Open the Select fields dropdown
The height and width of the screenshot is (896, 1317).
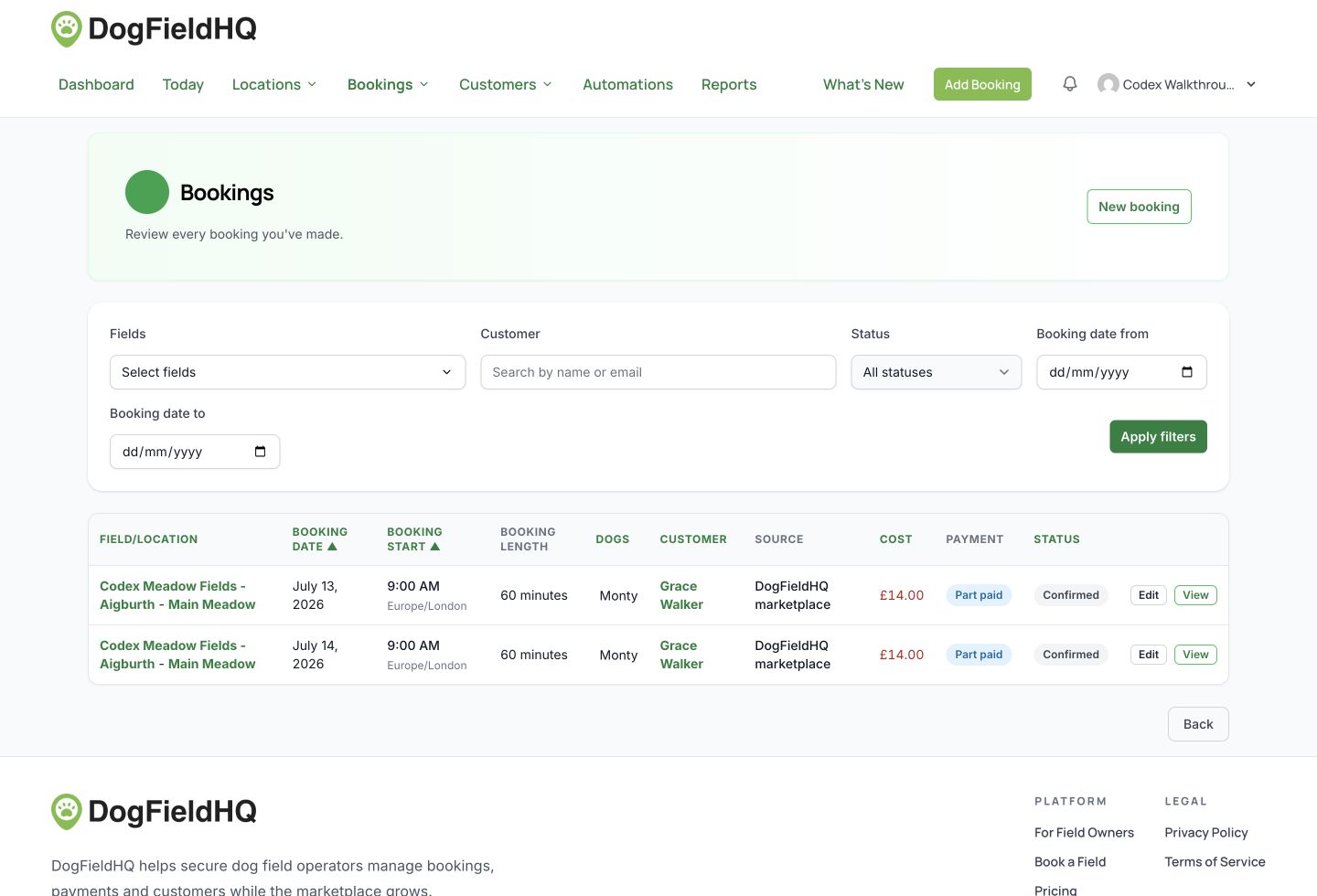[x=287, y=372]
